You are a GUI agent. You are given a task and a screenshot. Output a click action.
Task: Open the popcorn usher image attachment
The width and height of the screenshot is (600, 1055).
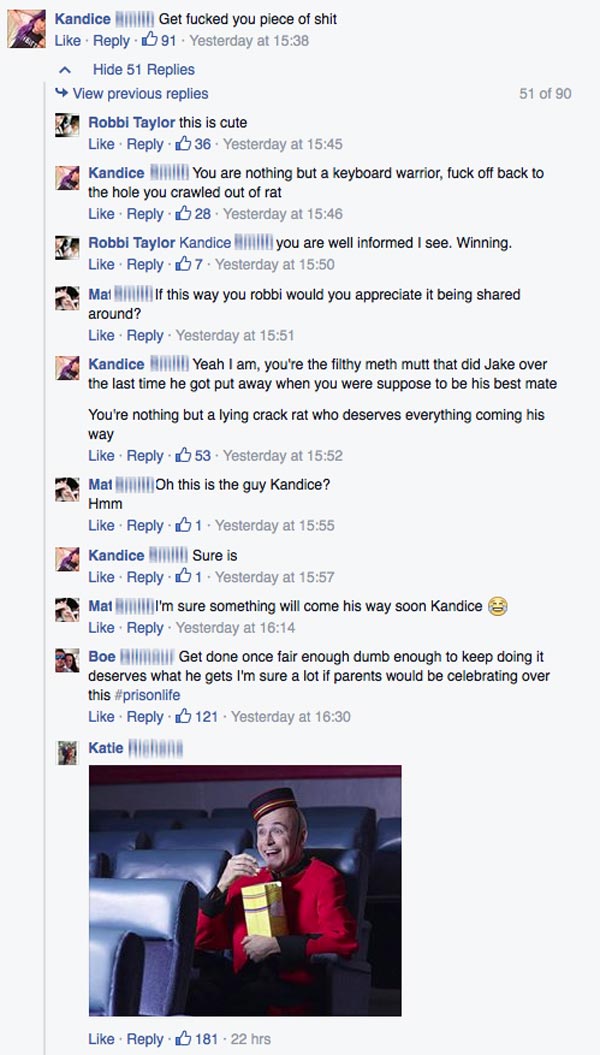(x=245, y=890)
